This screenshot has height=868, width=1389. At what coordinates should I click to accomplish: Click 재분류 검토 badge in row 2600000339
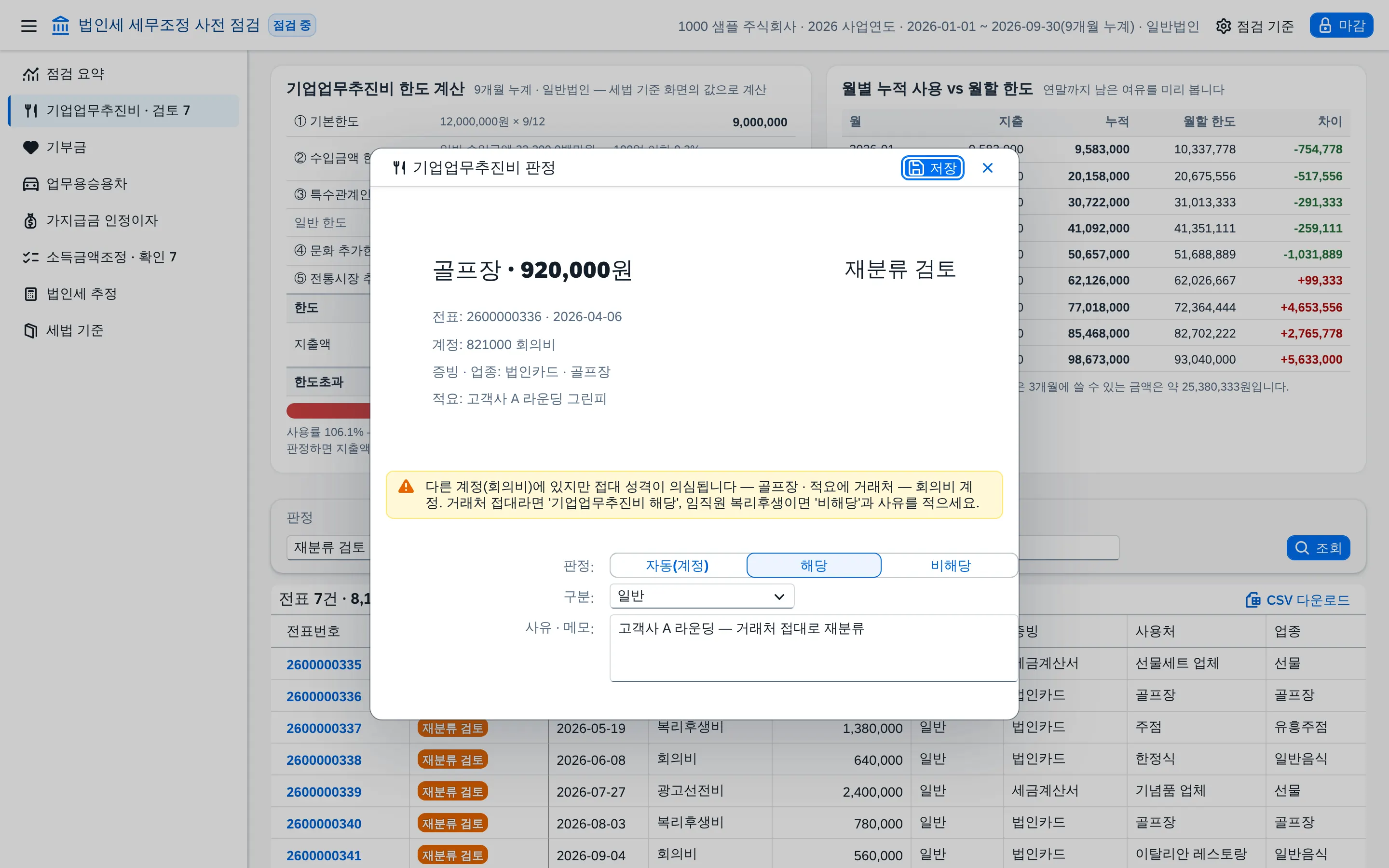(x=452, y=792)
